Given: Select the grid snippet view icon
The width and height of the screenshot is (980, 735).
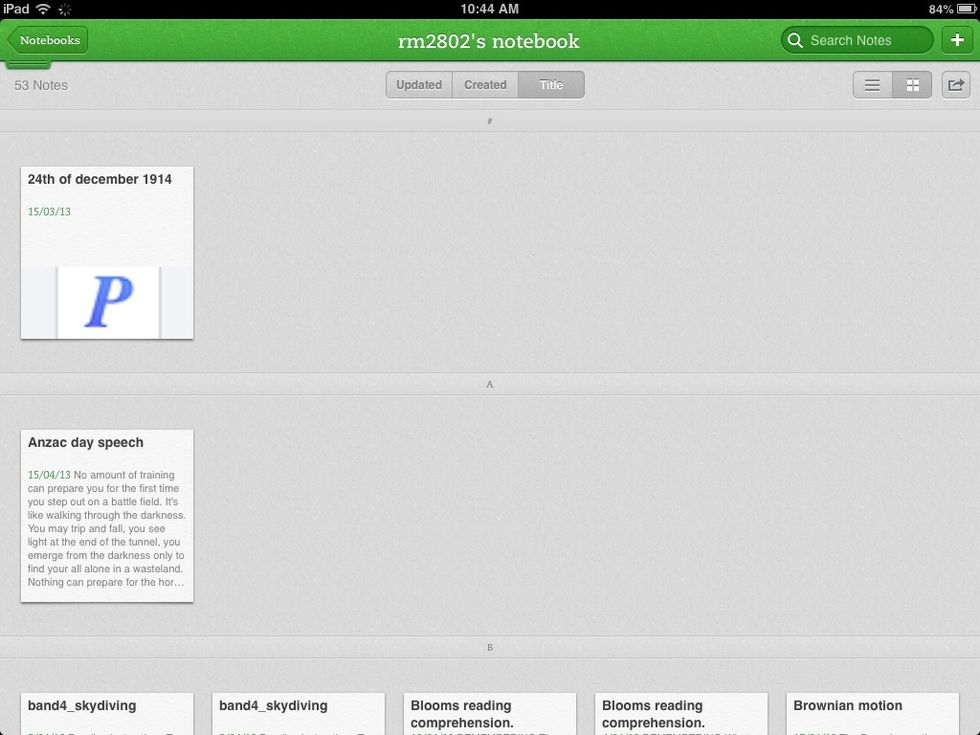Looking at the screenshot, I should 911,85.
